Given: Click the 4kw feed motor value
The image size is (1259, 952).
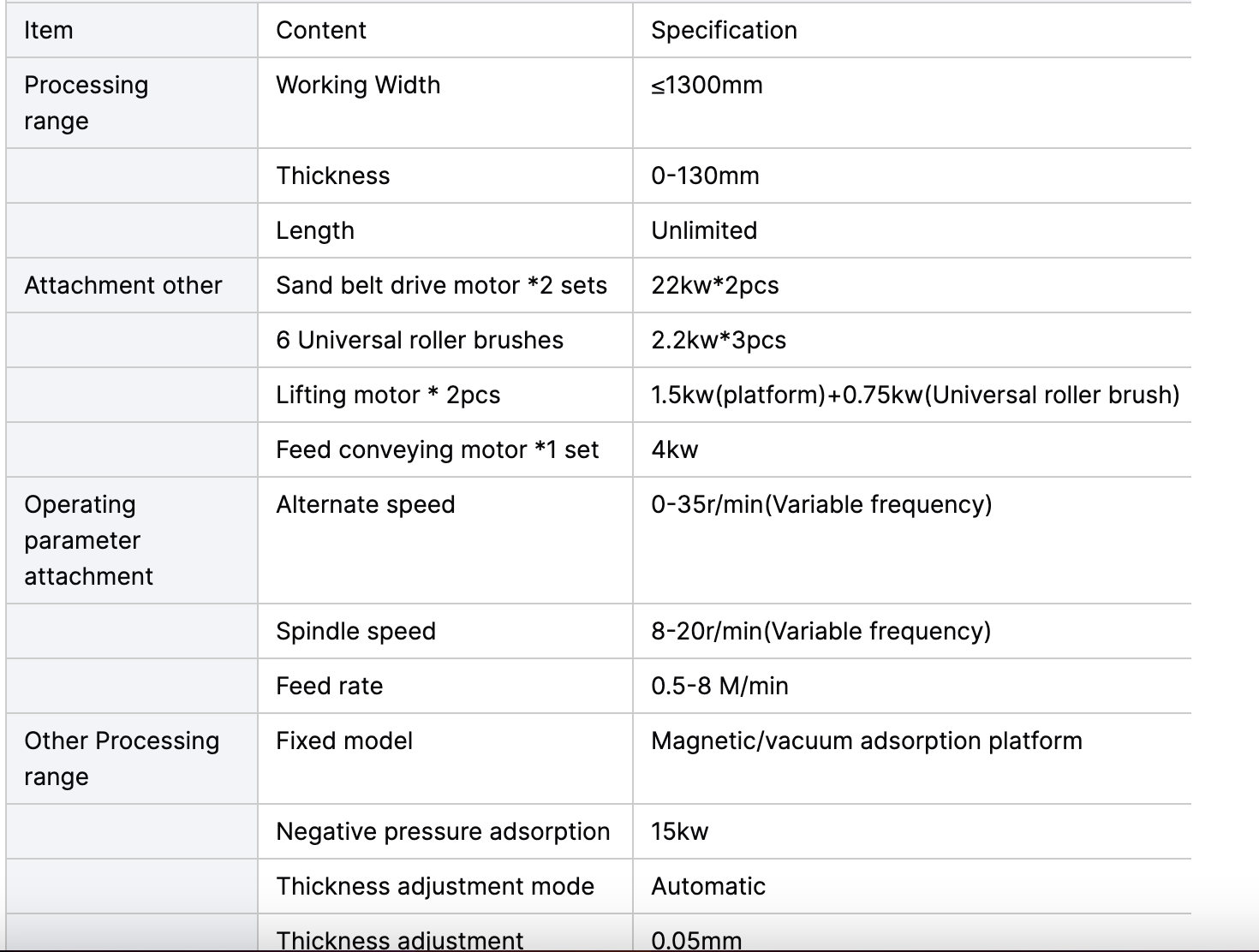Looking at the screenshot, I should coord(675,450).
